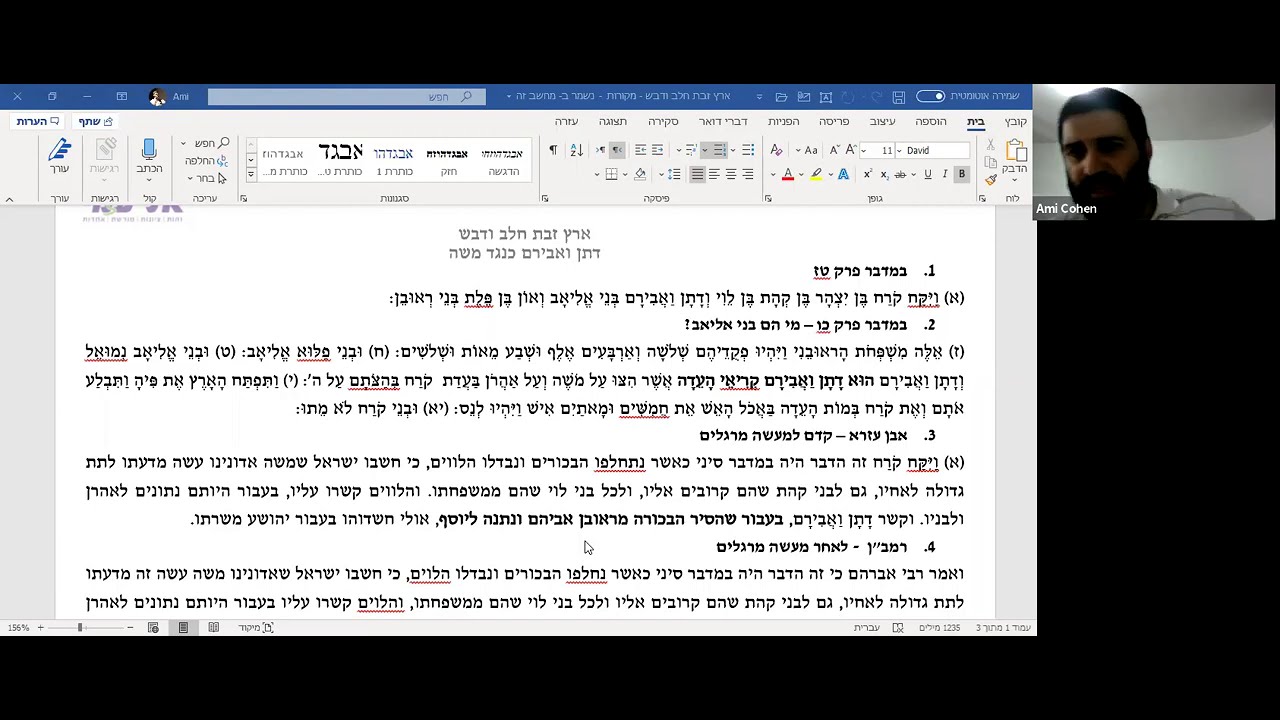Toggle Bold formatting in the font group
This screenshot has height=720, width=1280.
(x=962, y=174)
